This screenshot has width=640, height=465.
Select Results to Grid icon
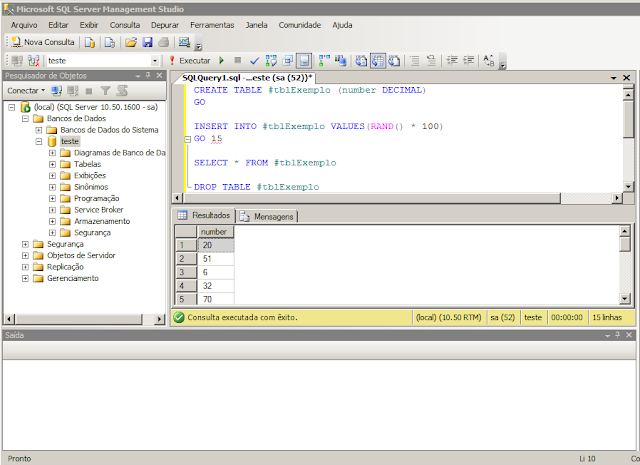[x=378, y=61]
